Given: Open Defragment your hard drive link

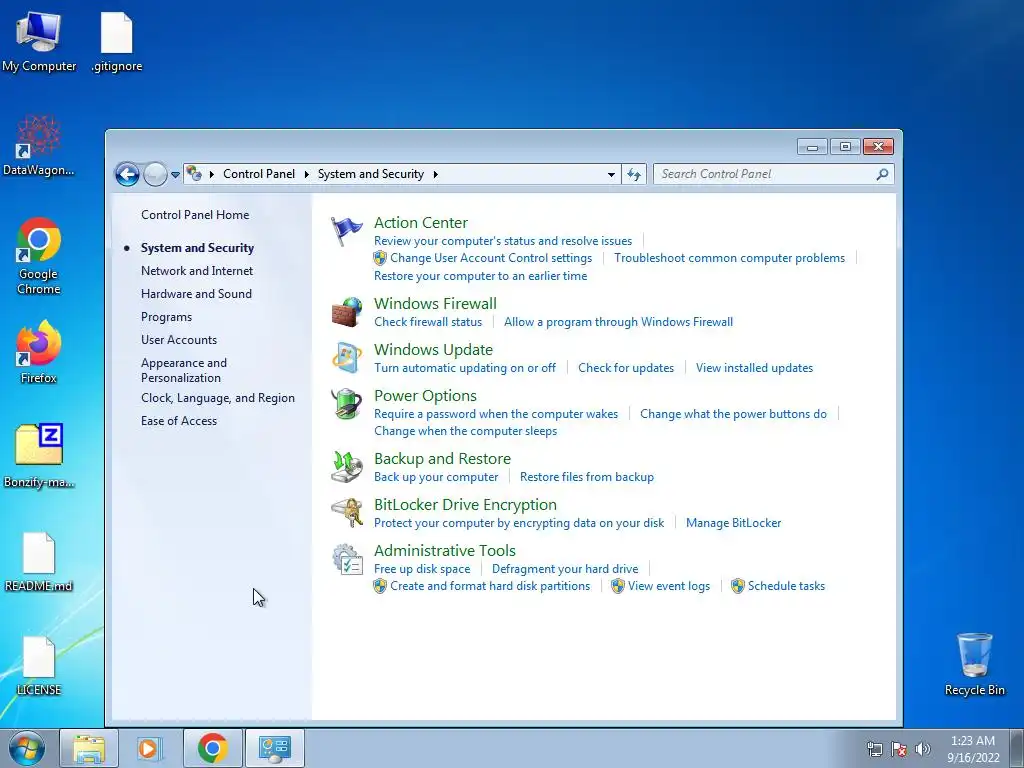Looking at the screenshot, I should coord(565,569).
